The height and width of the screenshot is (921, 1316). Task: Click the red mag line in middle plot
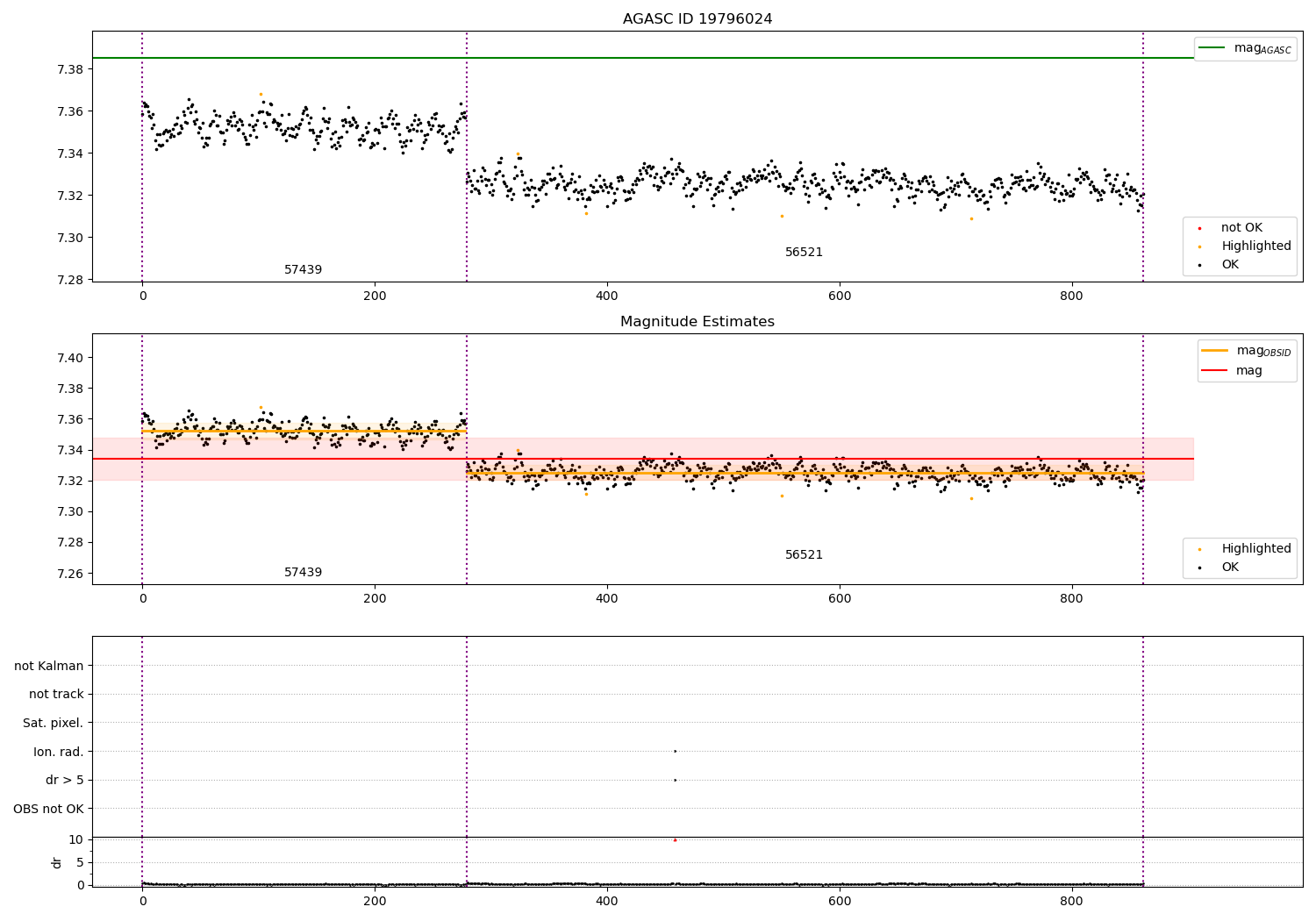point(642,459)
